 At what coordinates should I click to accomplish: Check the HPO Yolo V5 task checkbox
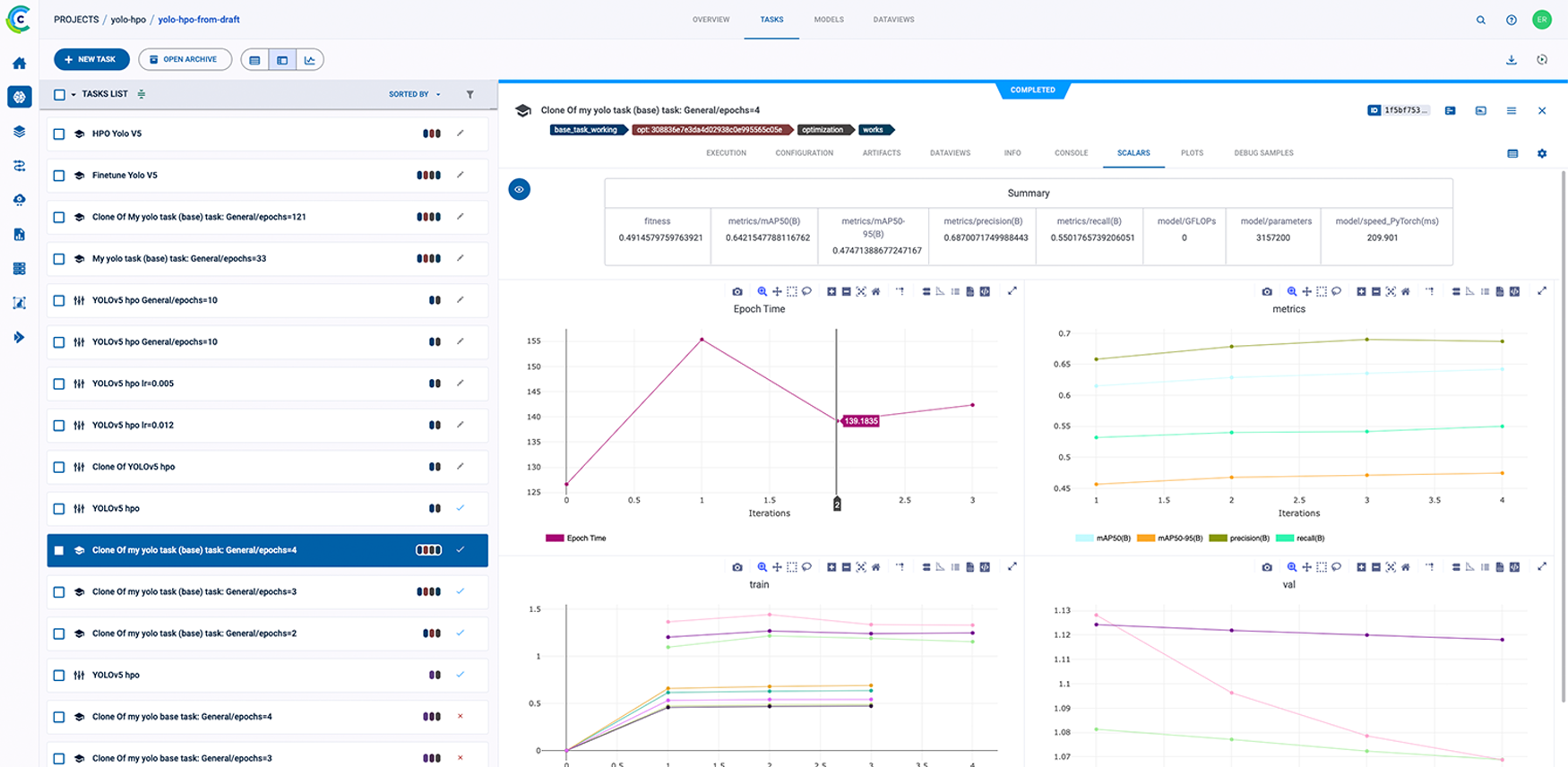pos(59,134)
